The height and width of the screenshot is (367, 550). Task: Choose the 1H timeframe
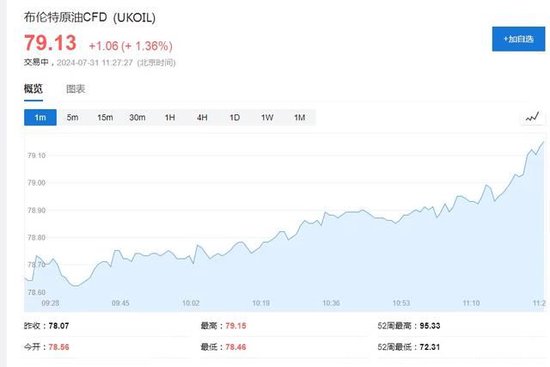tap(170, 117)
